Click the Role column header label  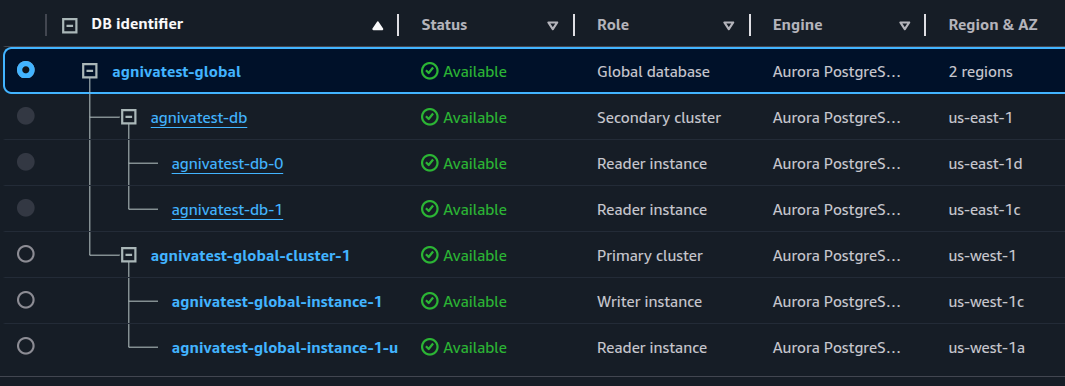tap(613, 25)
